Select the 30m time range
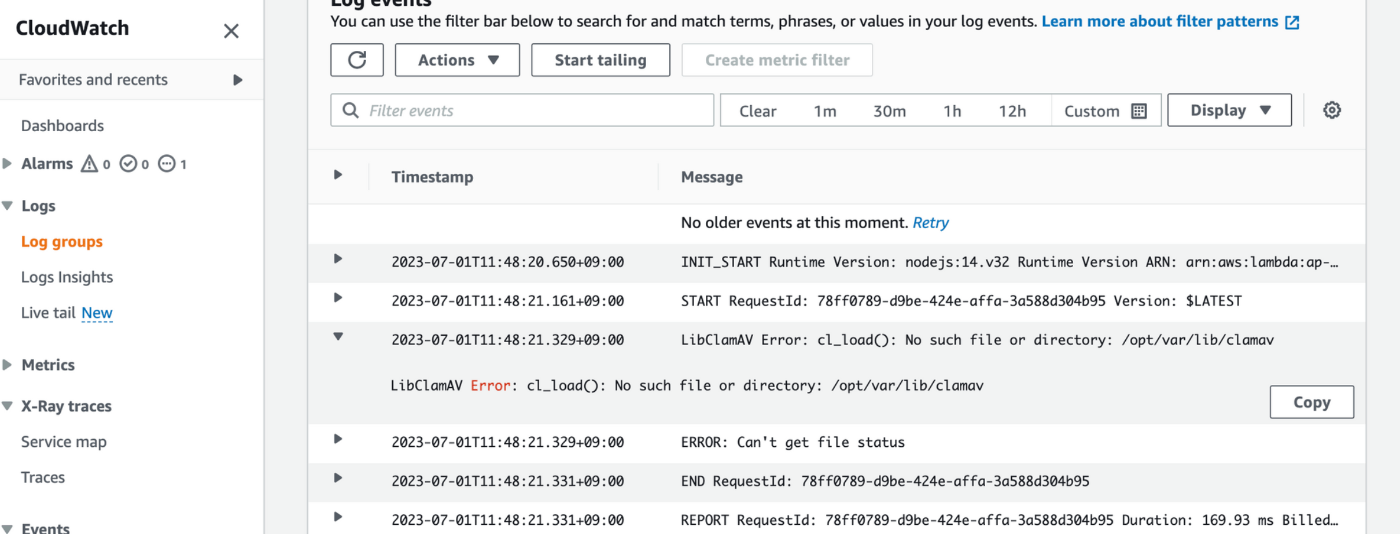The height and width of the screenshot is (534, 1400). coord(890,111)
